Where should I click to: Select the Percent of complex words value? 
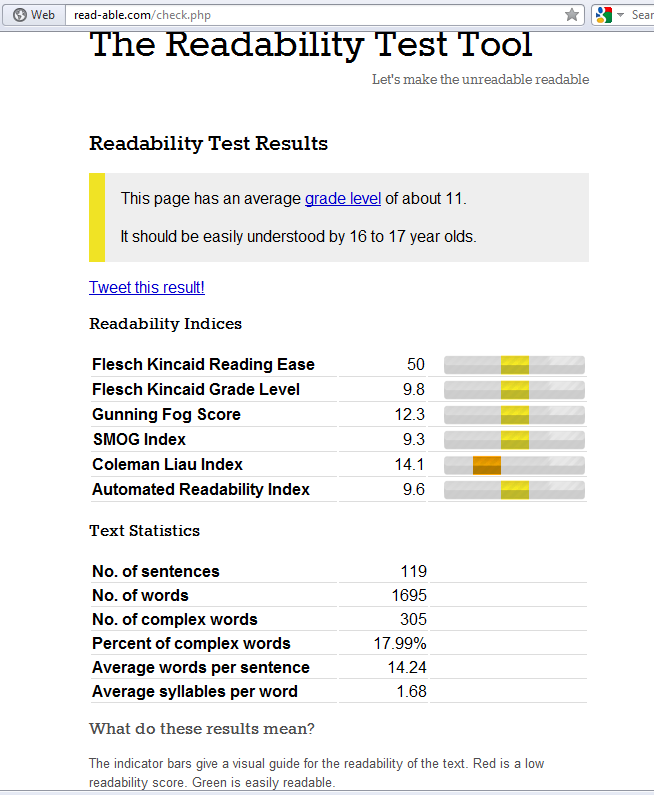pyautogui.click(x=400, y=643)
